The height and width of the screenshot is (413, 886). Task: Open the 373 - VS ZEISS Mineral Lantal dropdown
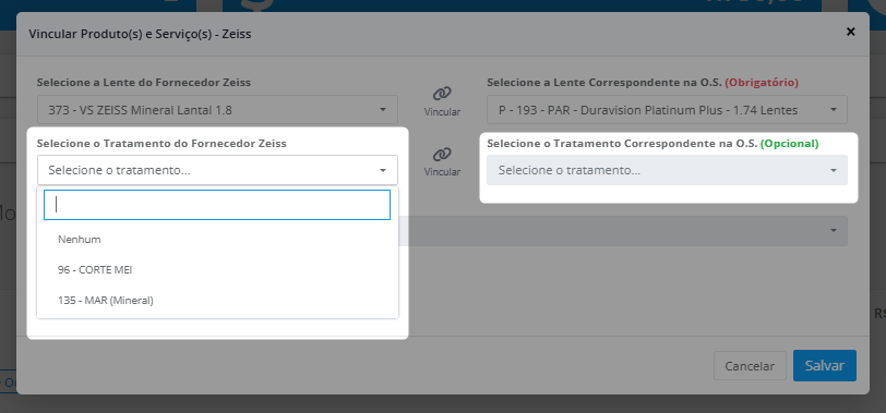pyautogui.click(x=218, y=110)
